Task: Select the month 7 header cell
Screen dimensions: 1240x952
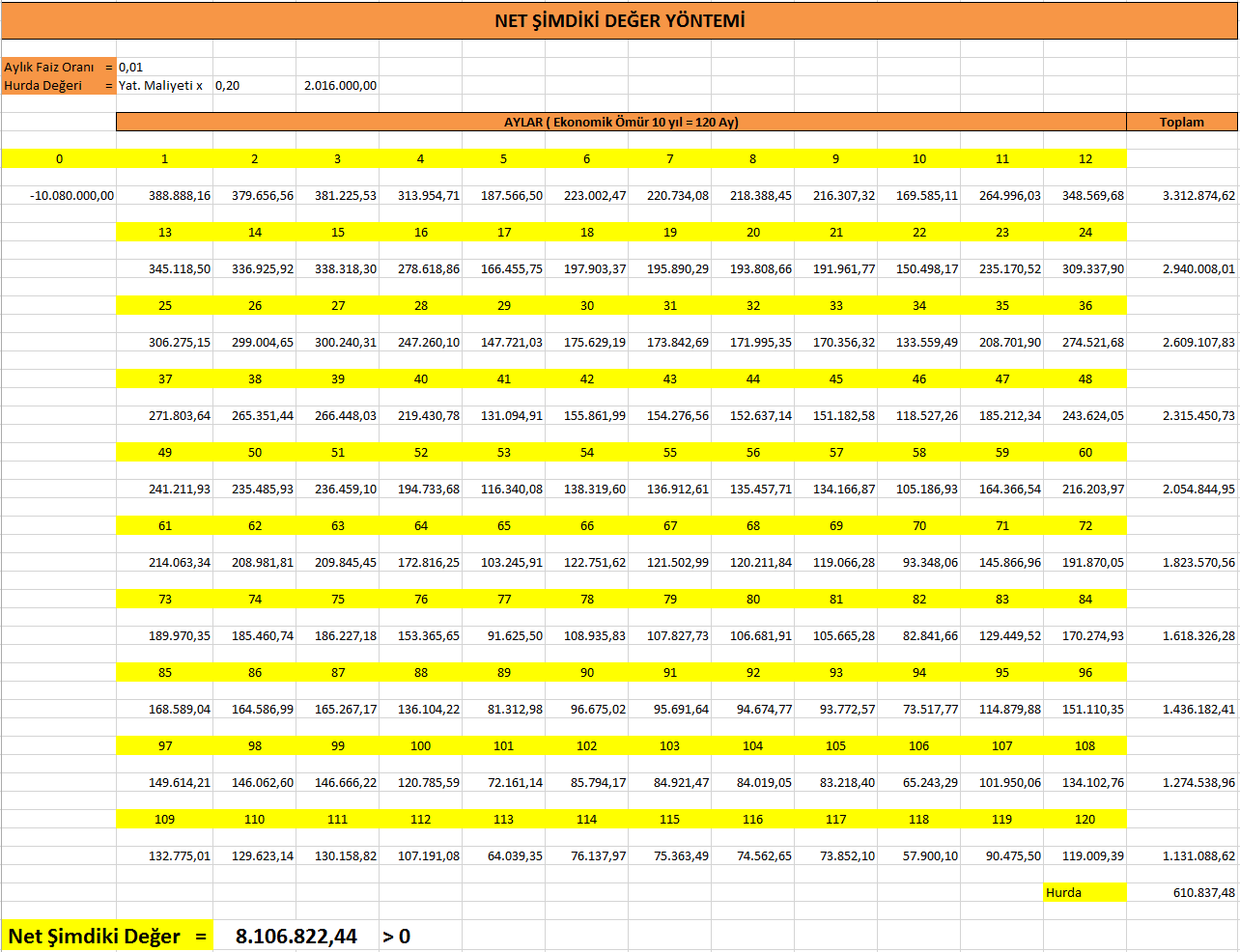Action: tap(670, 159)
